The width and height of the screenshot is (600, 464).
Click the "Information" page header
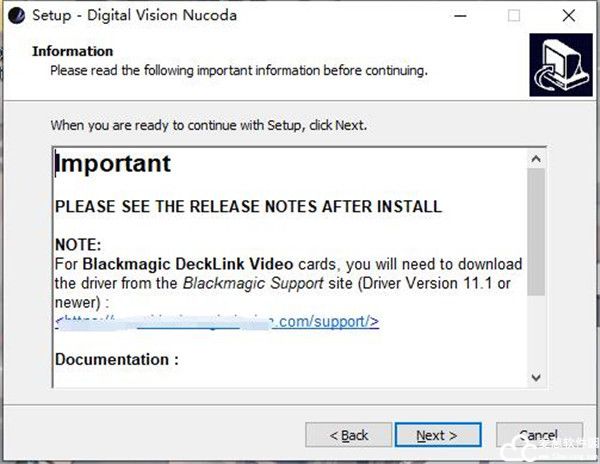73,51
